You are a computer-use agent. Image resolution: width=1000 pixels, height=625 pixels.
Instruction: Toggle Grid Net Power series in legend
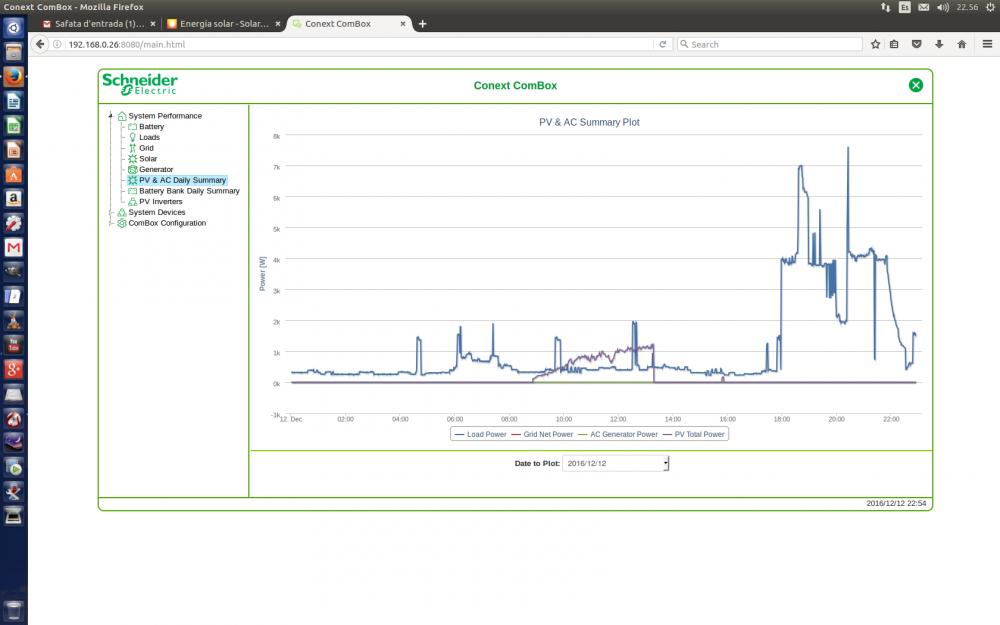[x=542, y=434]
